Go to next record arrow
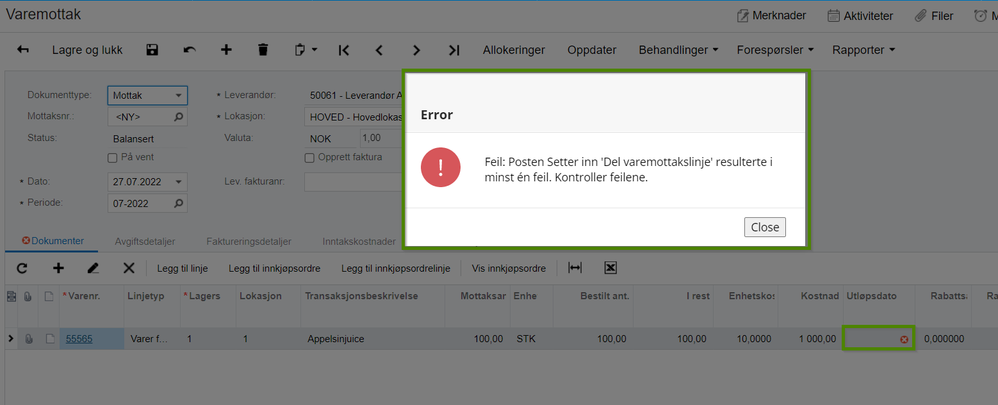The width and height of the screenshot is (998, 405). [x=416, y=50]
